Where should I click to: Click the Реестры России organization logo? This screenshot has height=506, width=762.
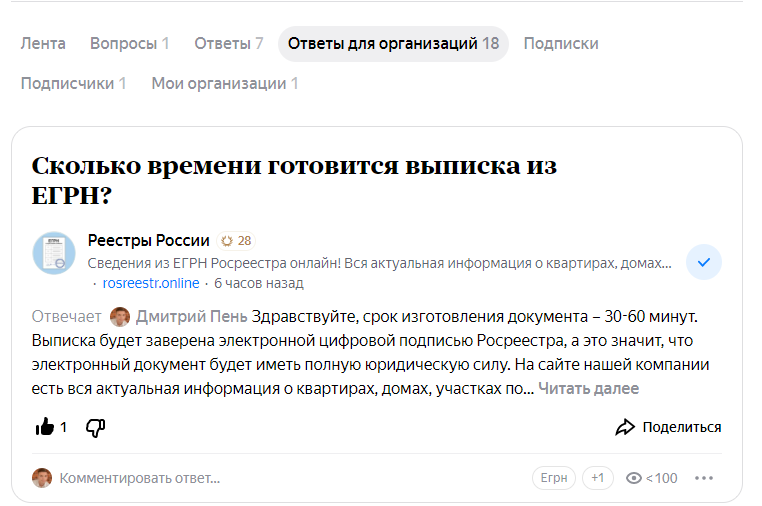coord(54,253)
